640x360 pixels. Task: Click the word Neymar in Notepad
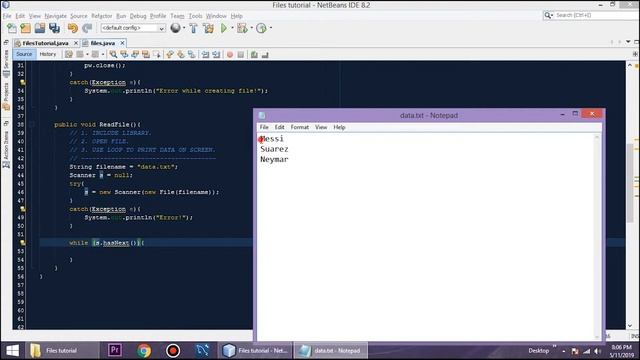(x=274, y=159)
